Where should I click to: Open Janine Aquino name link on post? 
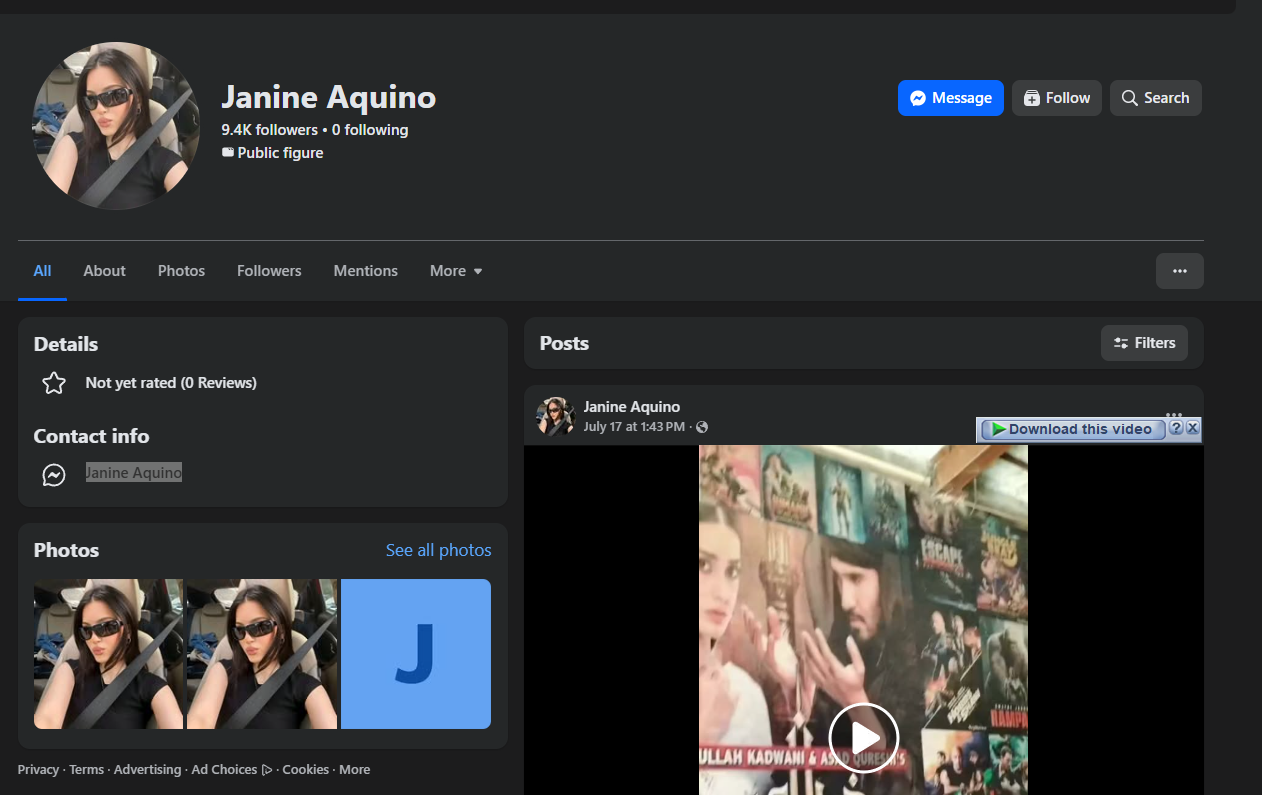(x=632, y=407)
